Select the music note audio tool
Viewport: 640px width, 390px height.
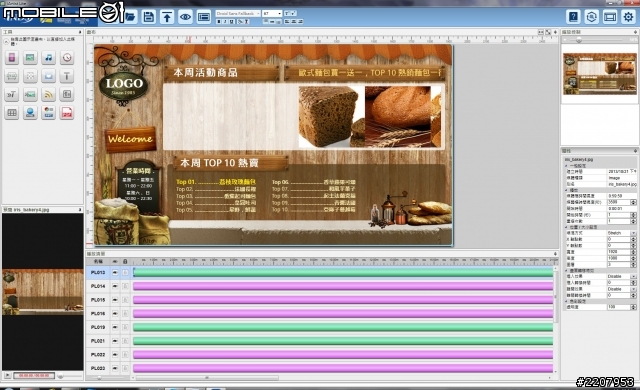(49, 58)
